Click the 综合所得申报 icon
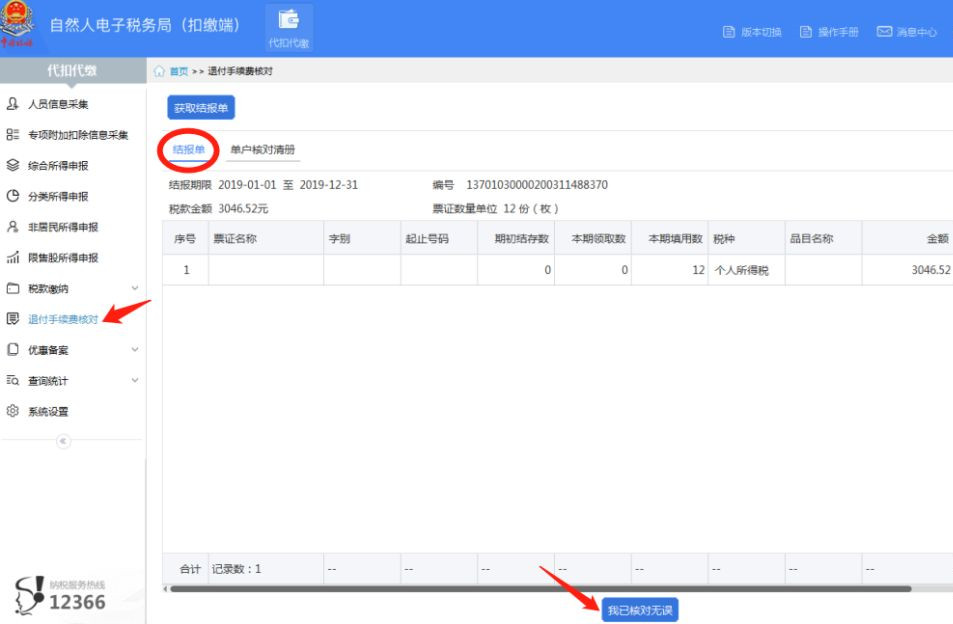The image size is (953, 624). (x=12, y=164)
